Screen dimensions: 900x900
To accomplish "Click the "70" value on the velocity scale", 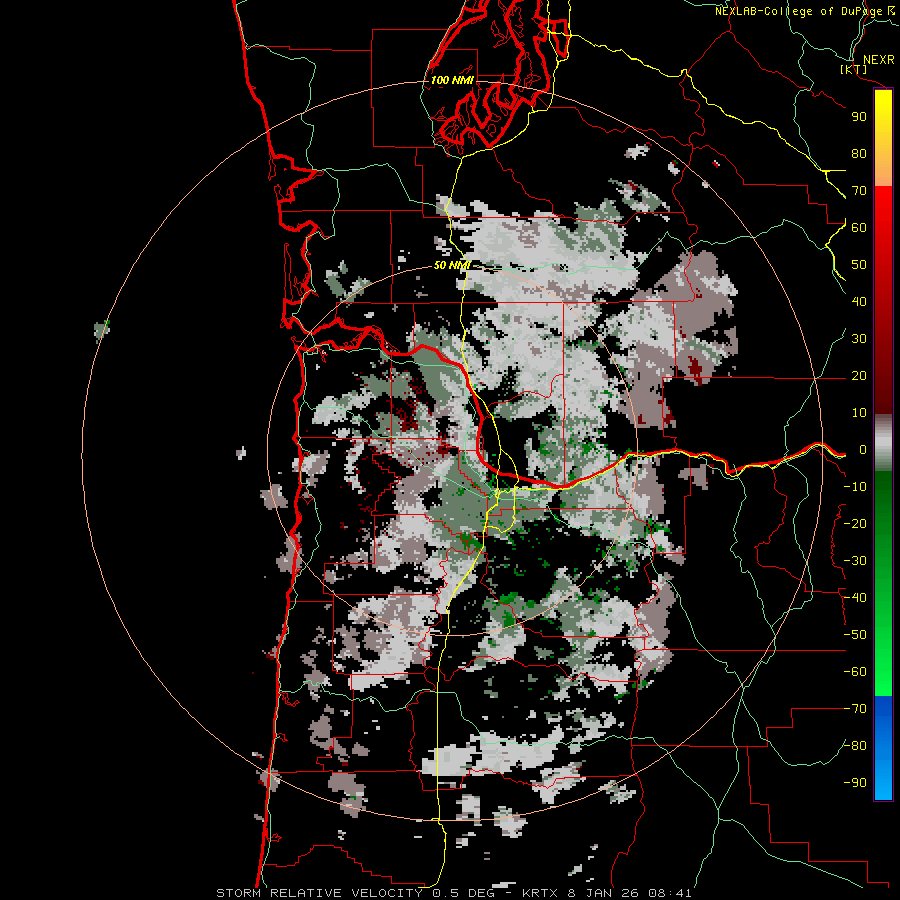I will 859,191.
